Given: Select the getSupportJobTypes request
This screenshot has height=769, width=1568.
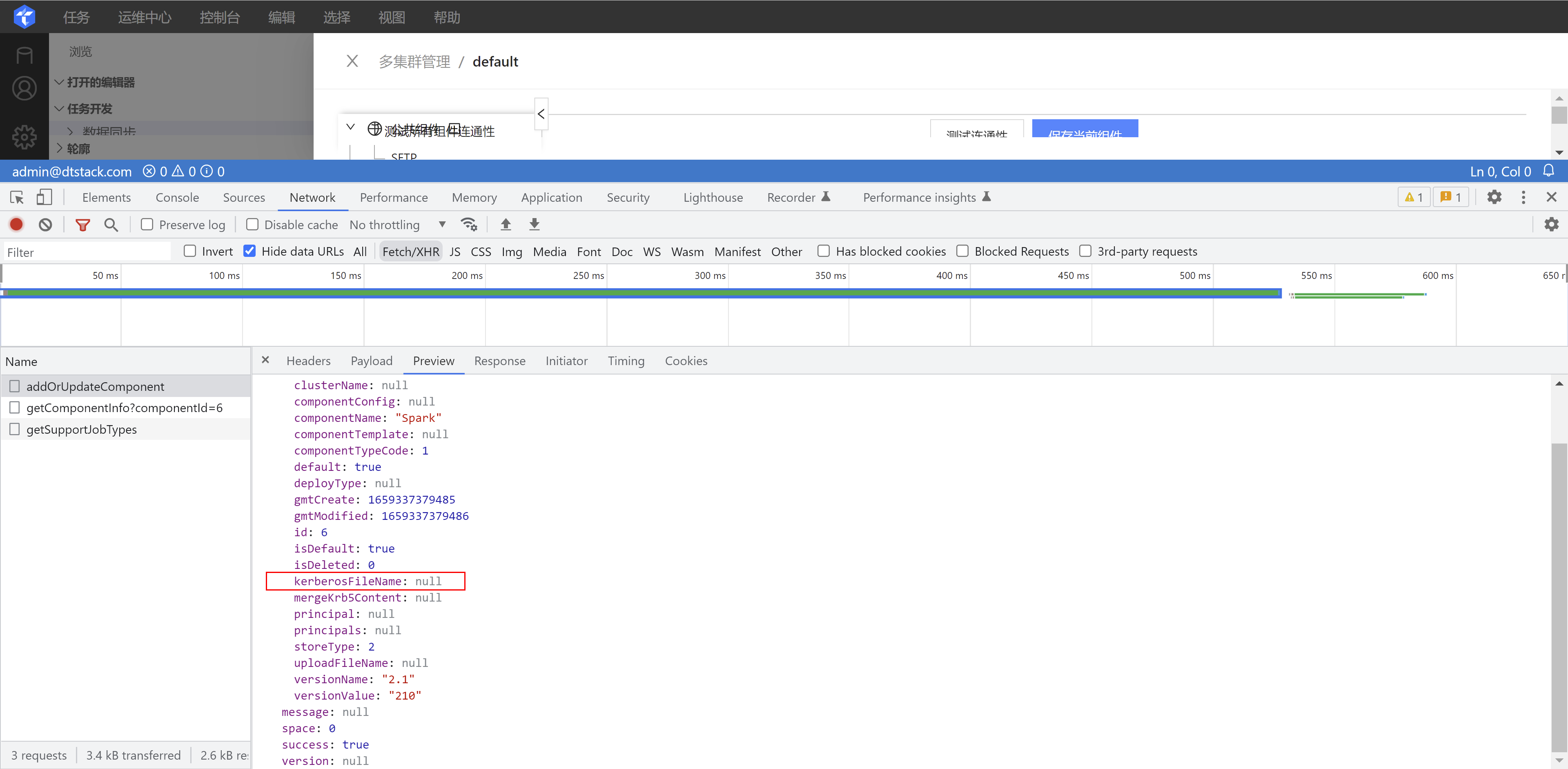Looking at the screenshot, I should coord(81,429).
